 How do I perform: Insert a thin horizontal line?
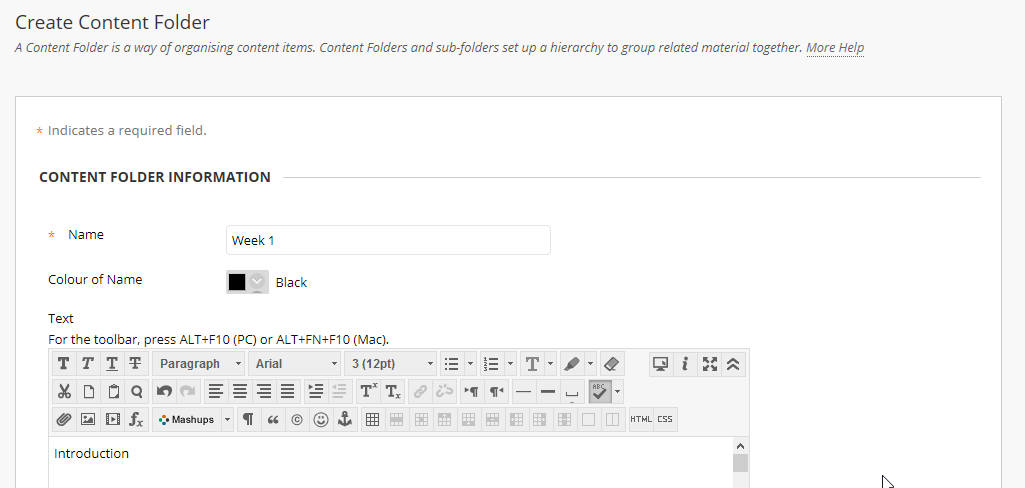pos(524,392)
